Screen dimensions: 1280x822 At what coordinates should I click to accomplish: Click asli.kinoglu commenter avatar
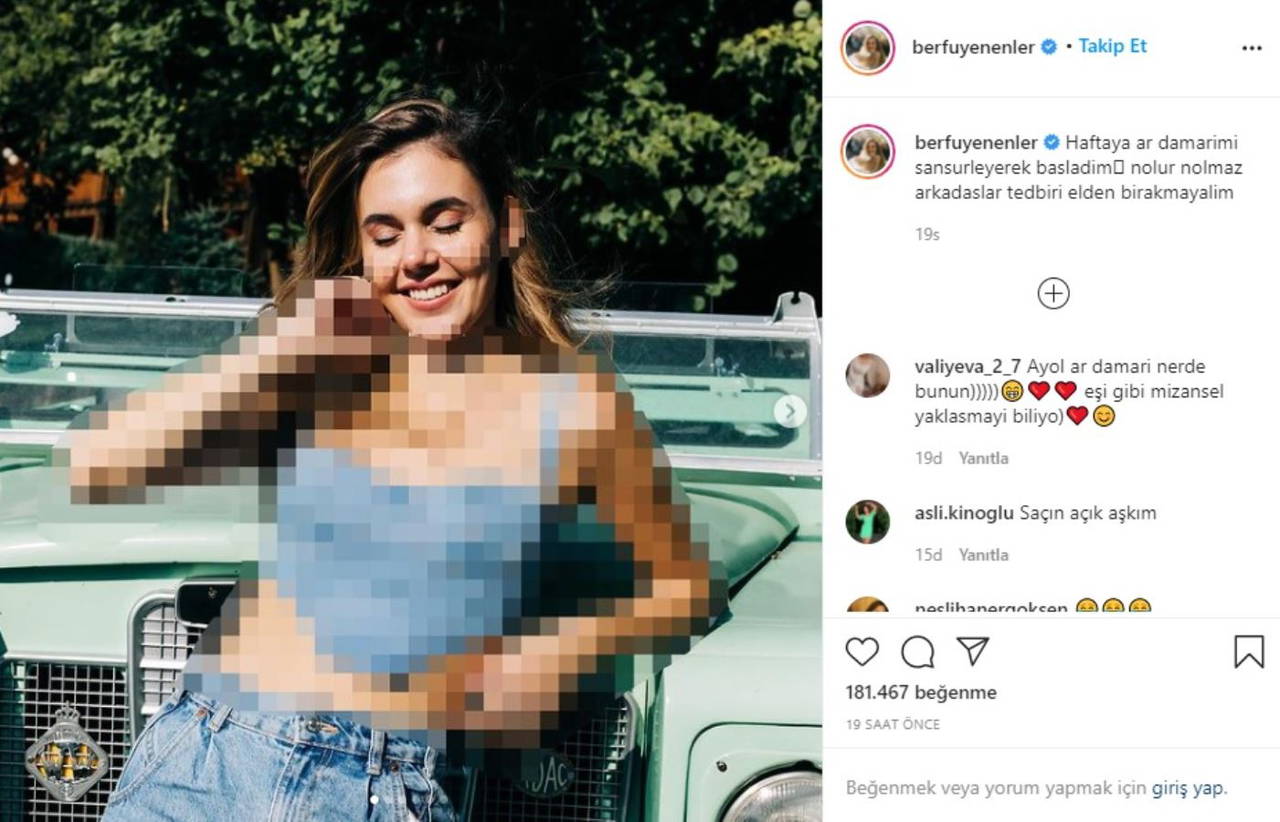click(x=867, y=522)
